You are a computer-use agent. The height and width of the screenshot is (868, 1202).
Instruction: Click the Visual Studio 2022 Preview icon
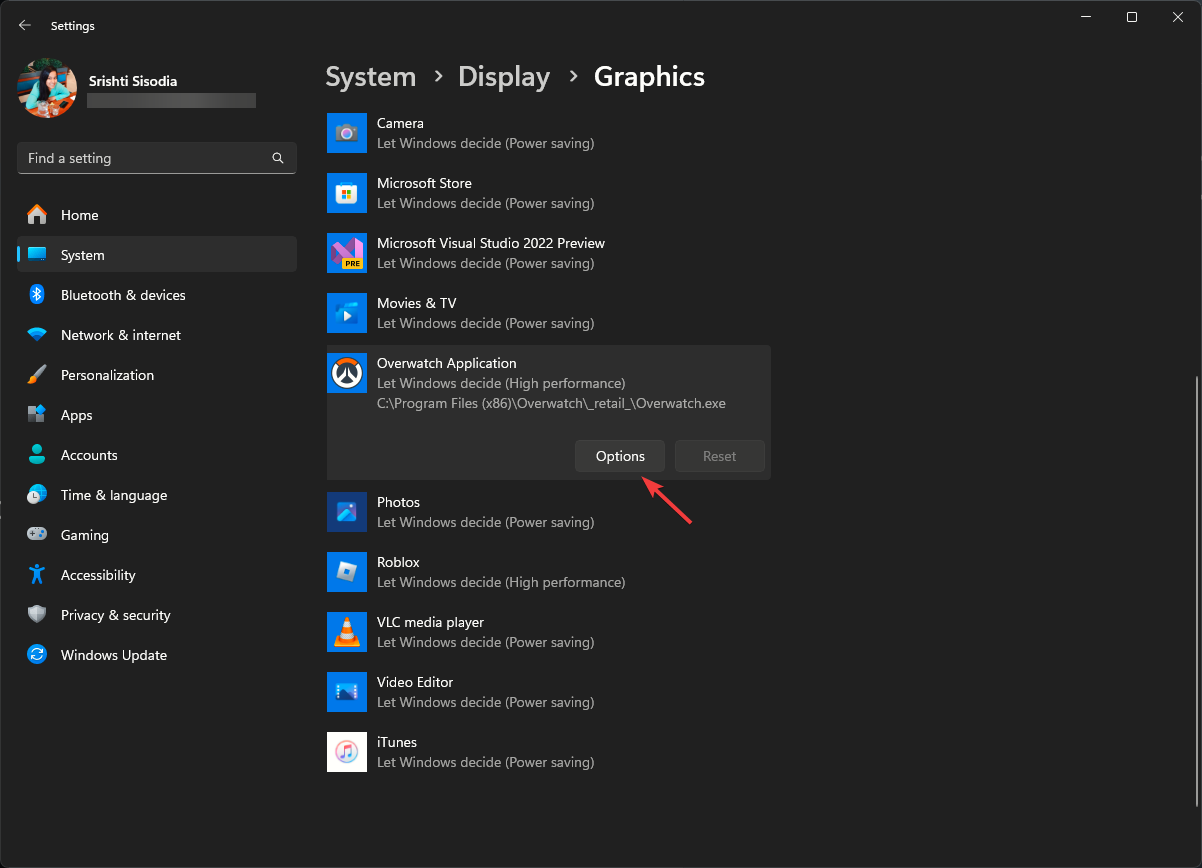347,253
